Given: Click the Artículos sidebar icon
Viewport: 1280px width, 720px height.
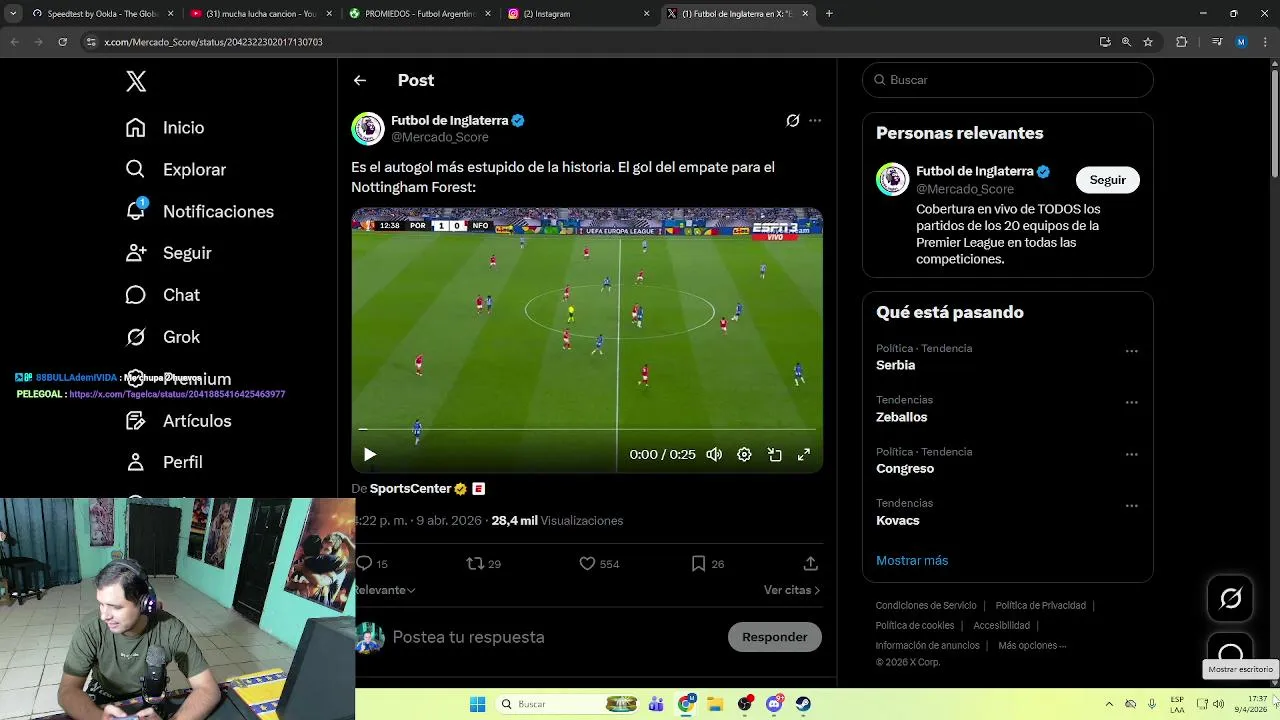Looking at the screenshot, I should (x=135, y=420).
